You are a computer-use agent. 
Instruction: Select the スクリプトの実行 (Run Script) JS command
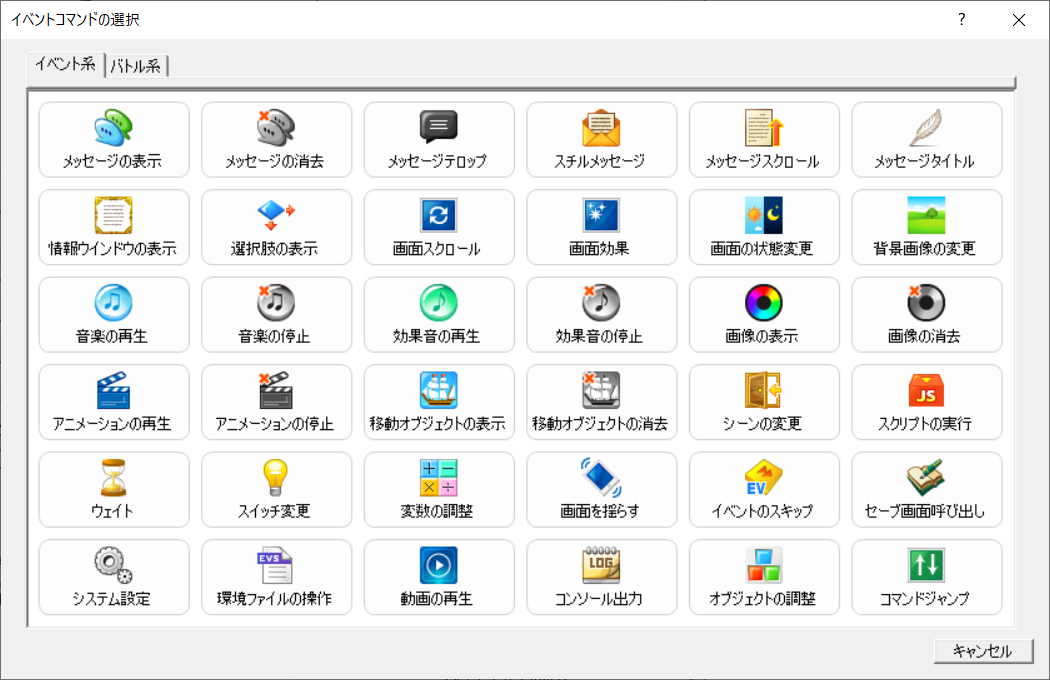(926, 402)
